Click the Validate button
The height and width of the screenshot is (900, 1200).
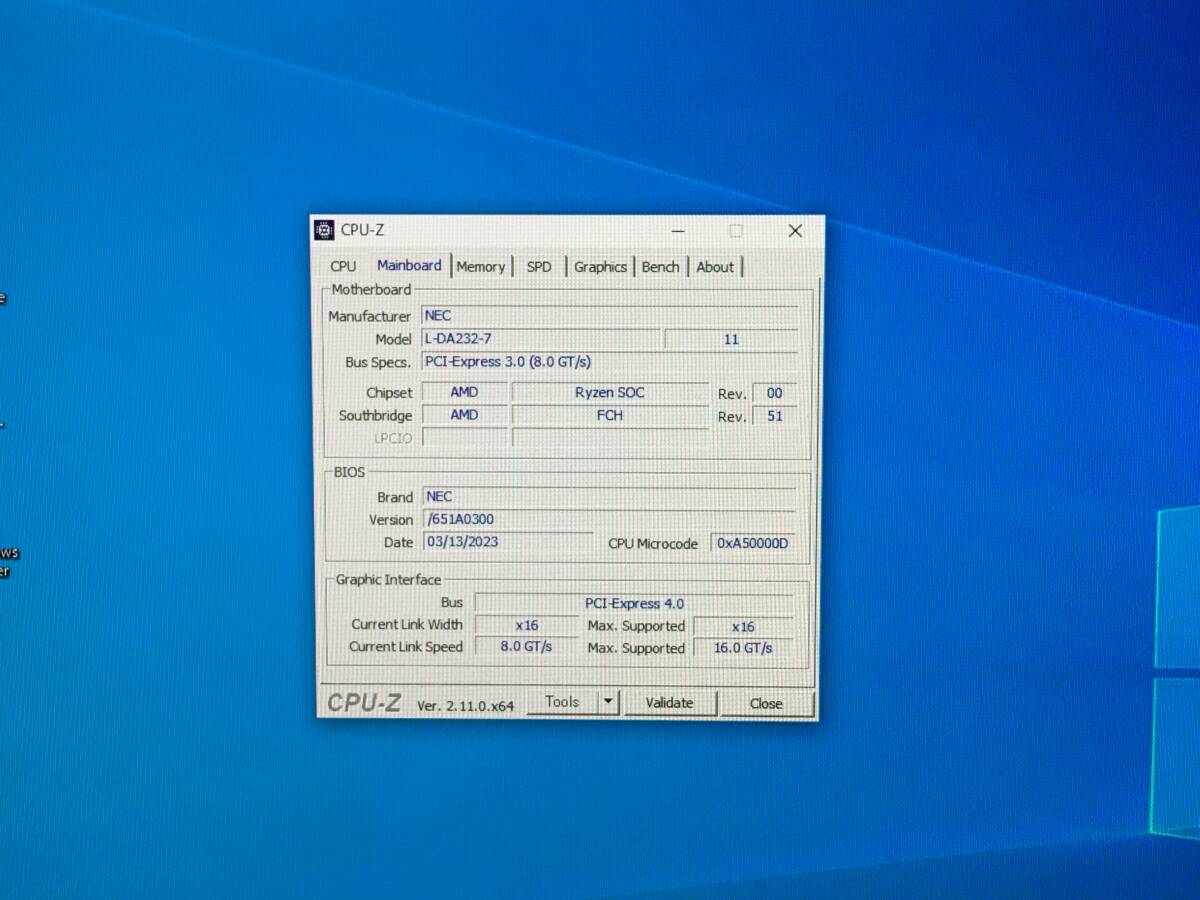pyautogui.click(x=669, y=703)
